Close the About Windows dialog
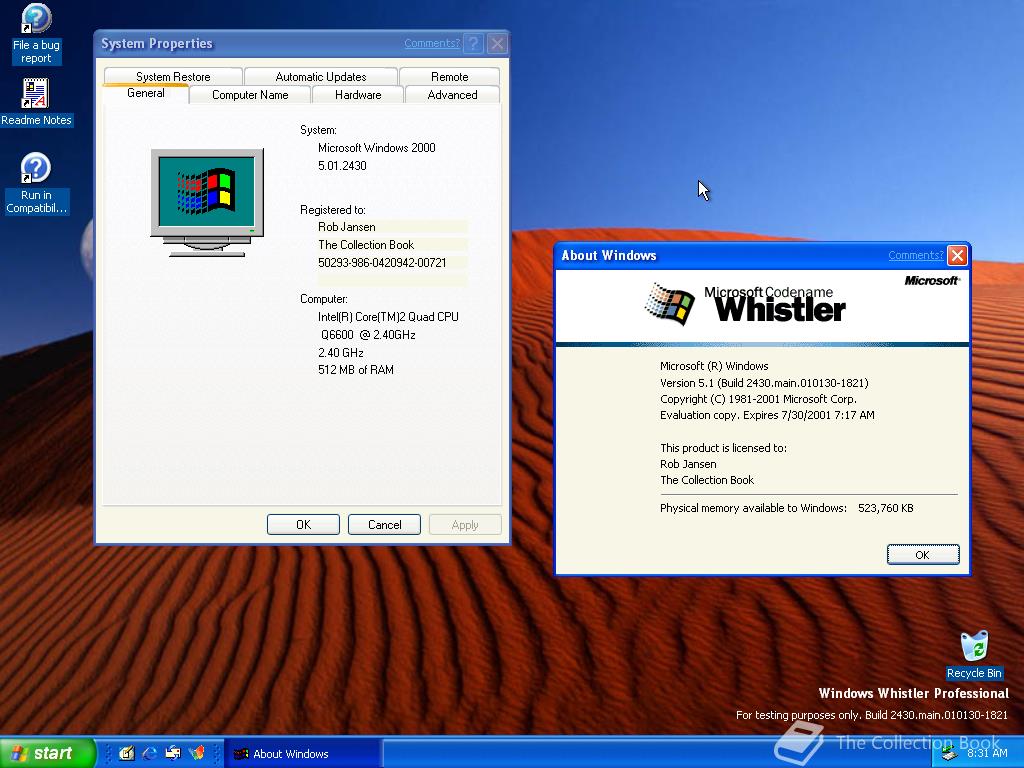 [957, 255]
